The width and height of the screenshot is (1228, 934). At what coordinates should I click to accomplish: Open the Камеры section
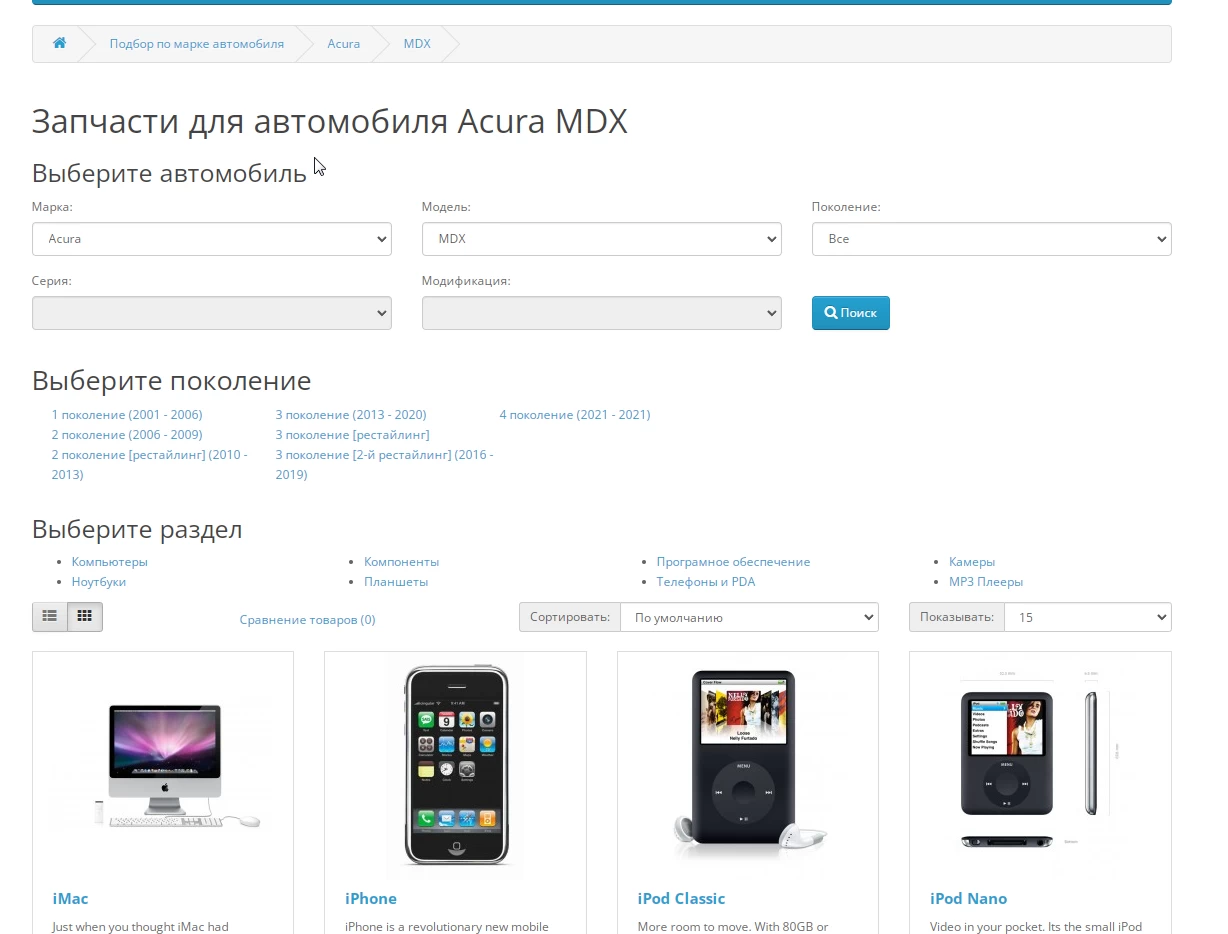(972, 562)
